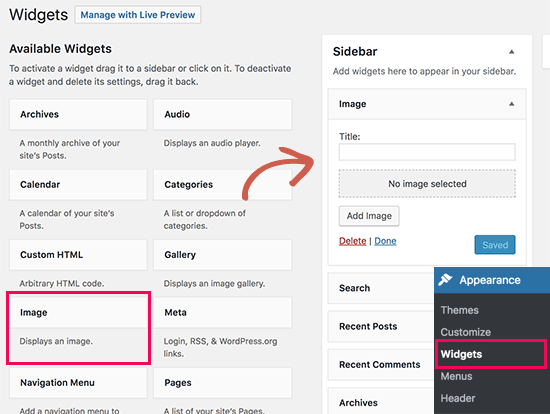Select the Custom HTML widget
This screenshot has height=414, width=550.
[x=78, y=255]
